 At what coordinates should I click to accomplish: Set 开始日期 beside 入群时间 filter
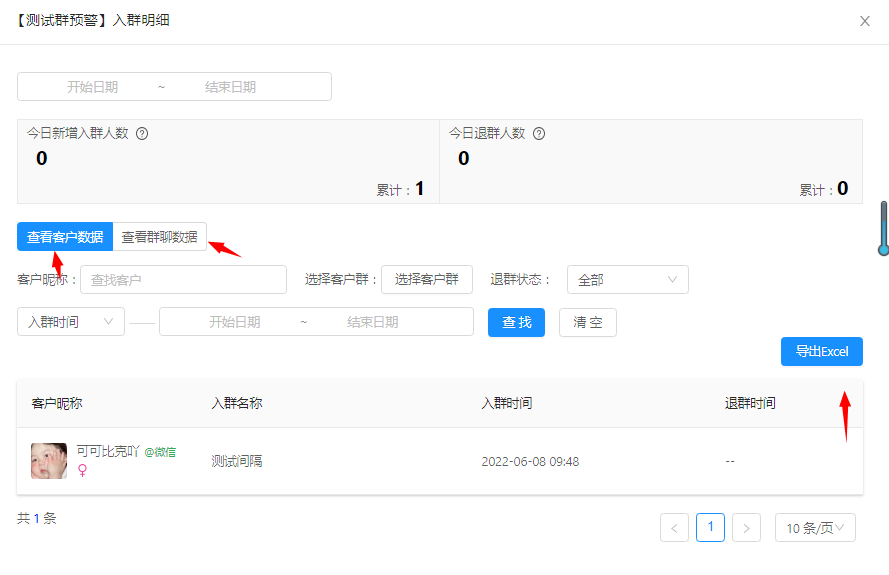[x=234, y=322]
